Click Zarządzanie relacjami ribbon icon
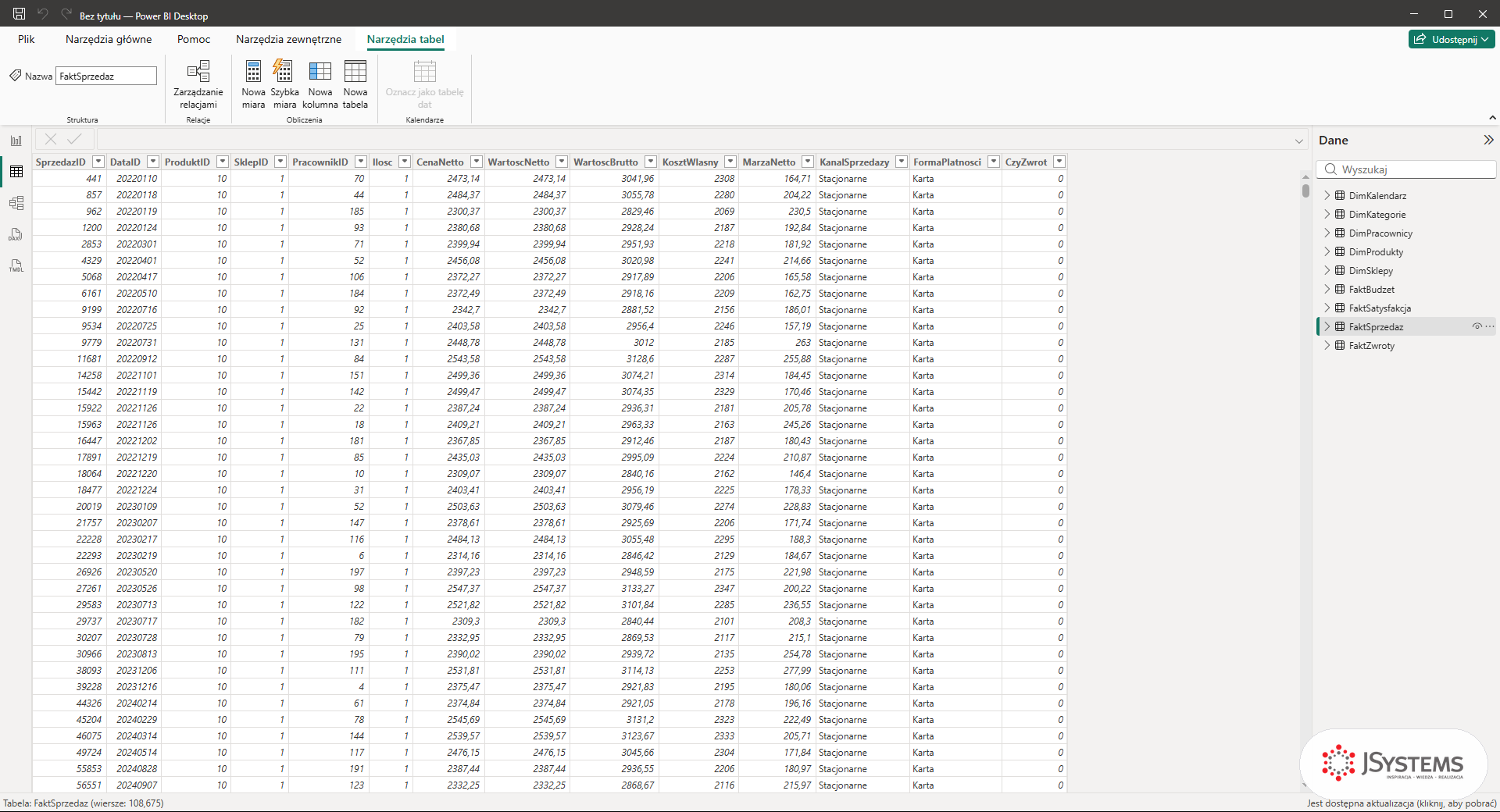1500x812 pixels. point(198,84)
